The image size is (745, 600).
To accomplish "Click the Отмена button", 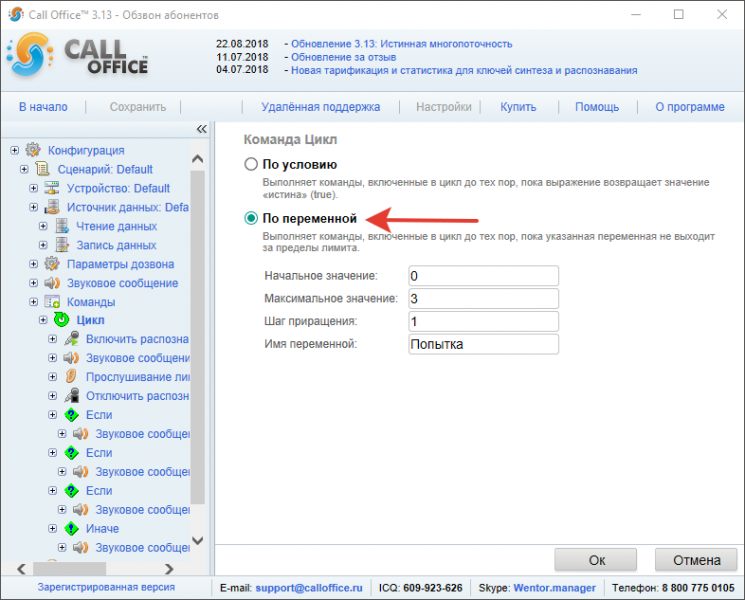I will (x=696, y=560).
